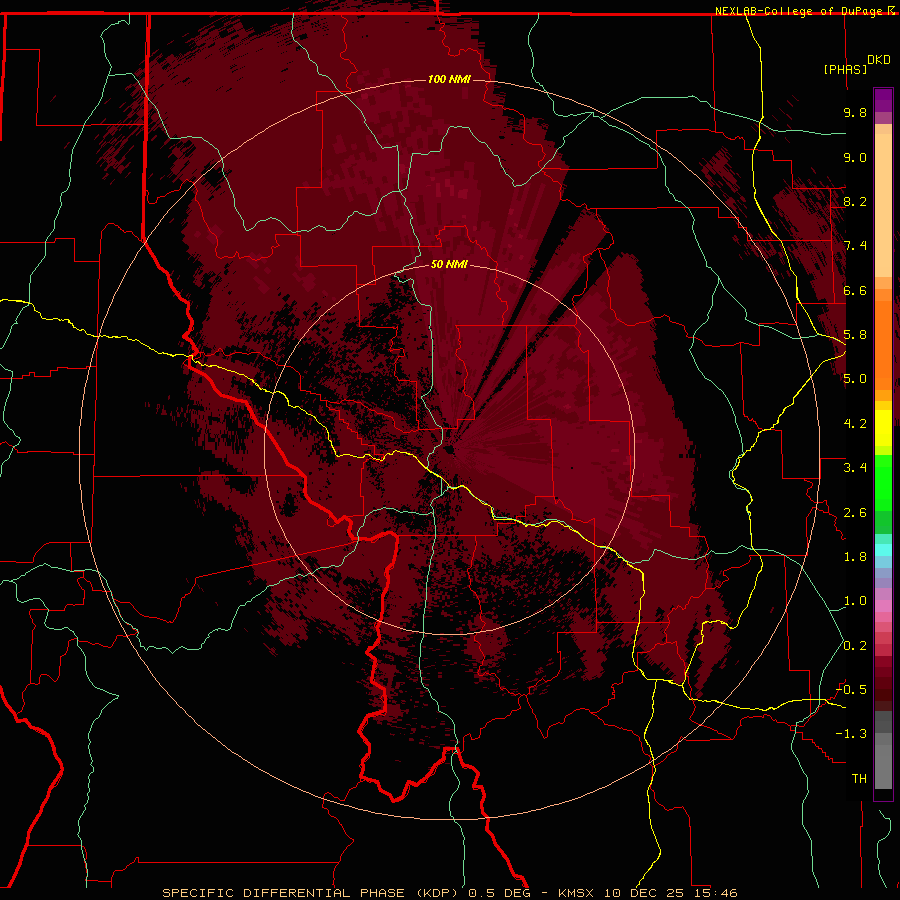Click the TH legend label
900x900 pixels.
[859, 779]
